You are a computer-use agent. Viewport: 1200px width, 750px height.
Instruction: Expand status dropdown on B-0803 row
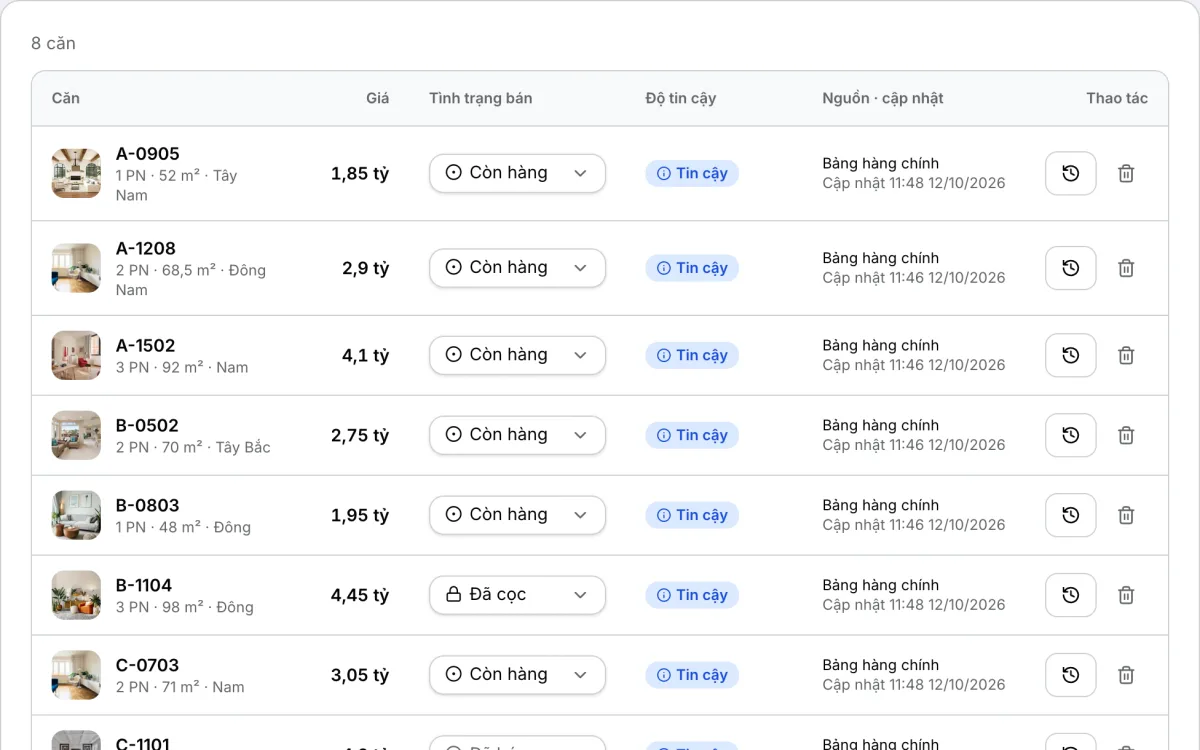(x=517, y=515)
